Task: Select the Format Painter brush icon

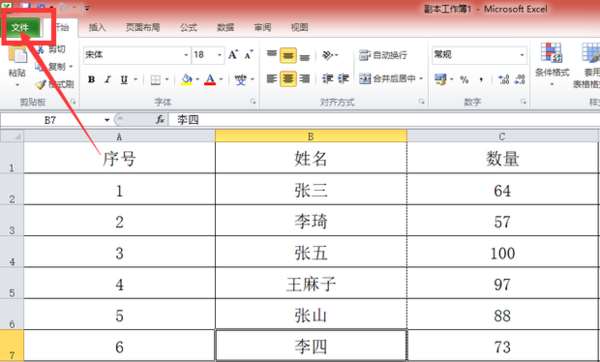Action: click(41, 84)
